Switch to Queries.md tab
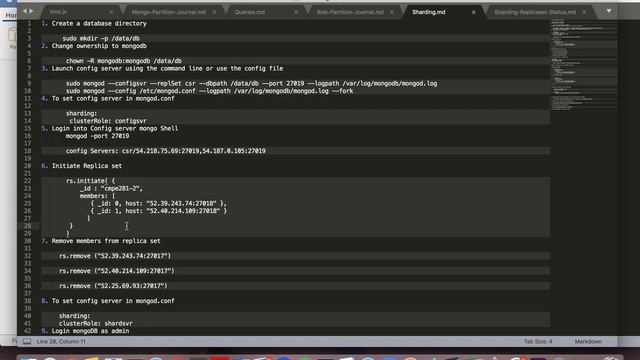This screenshot has width=640, height=360. coord(250,12)
